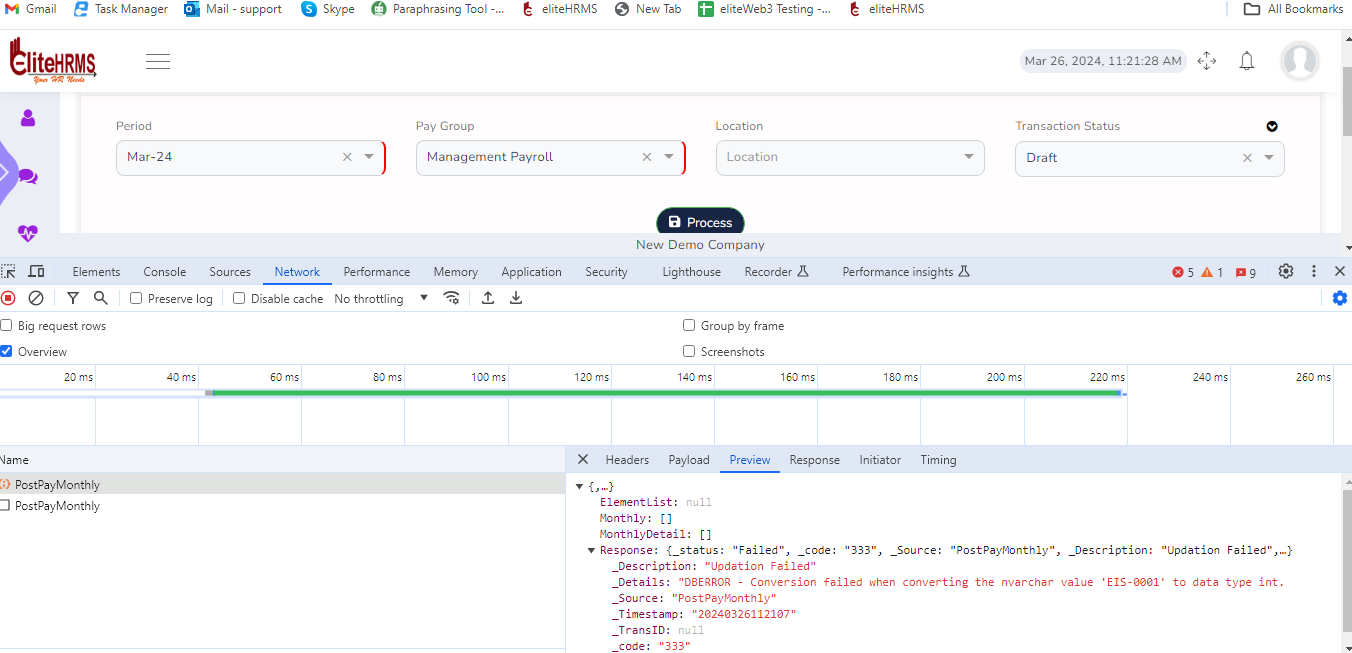Click the stop recording network log icon
The image size is (1352, 653).
pyautogui.click(x=8, y=298)
